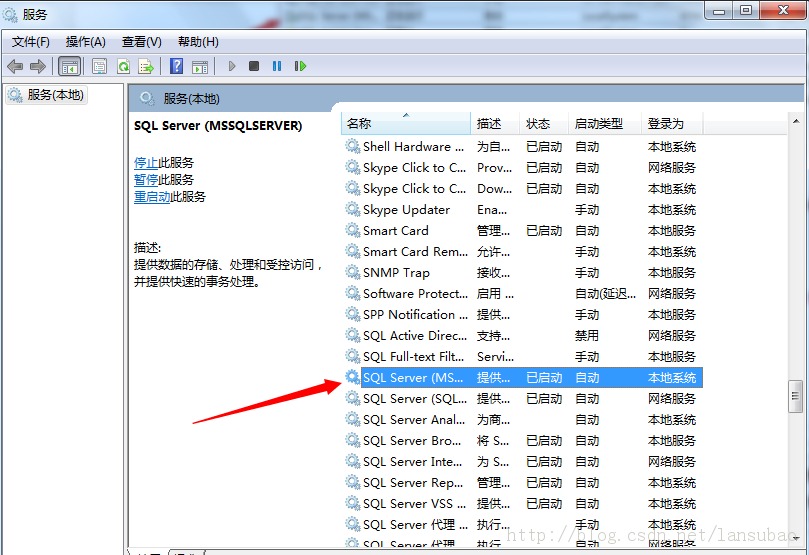Image resolution: width=809 pixels, height=555 pixels.
Task: Click the Pause Service icon
Action: coord(277,66)
